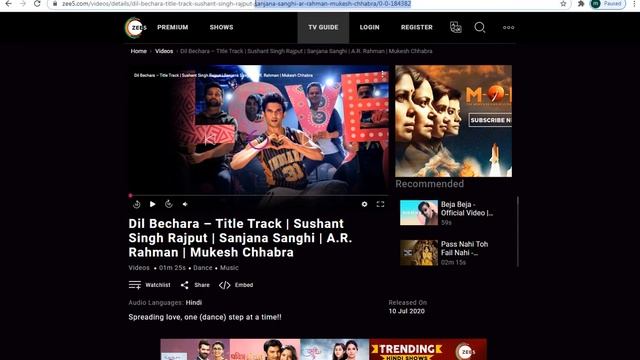This screenshot has width=640, height=360.
Task: Click the 'Beja Beja - Official Video' title
Action: click(467, 209)
